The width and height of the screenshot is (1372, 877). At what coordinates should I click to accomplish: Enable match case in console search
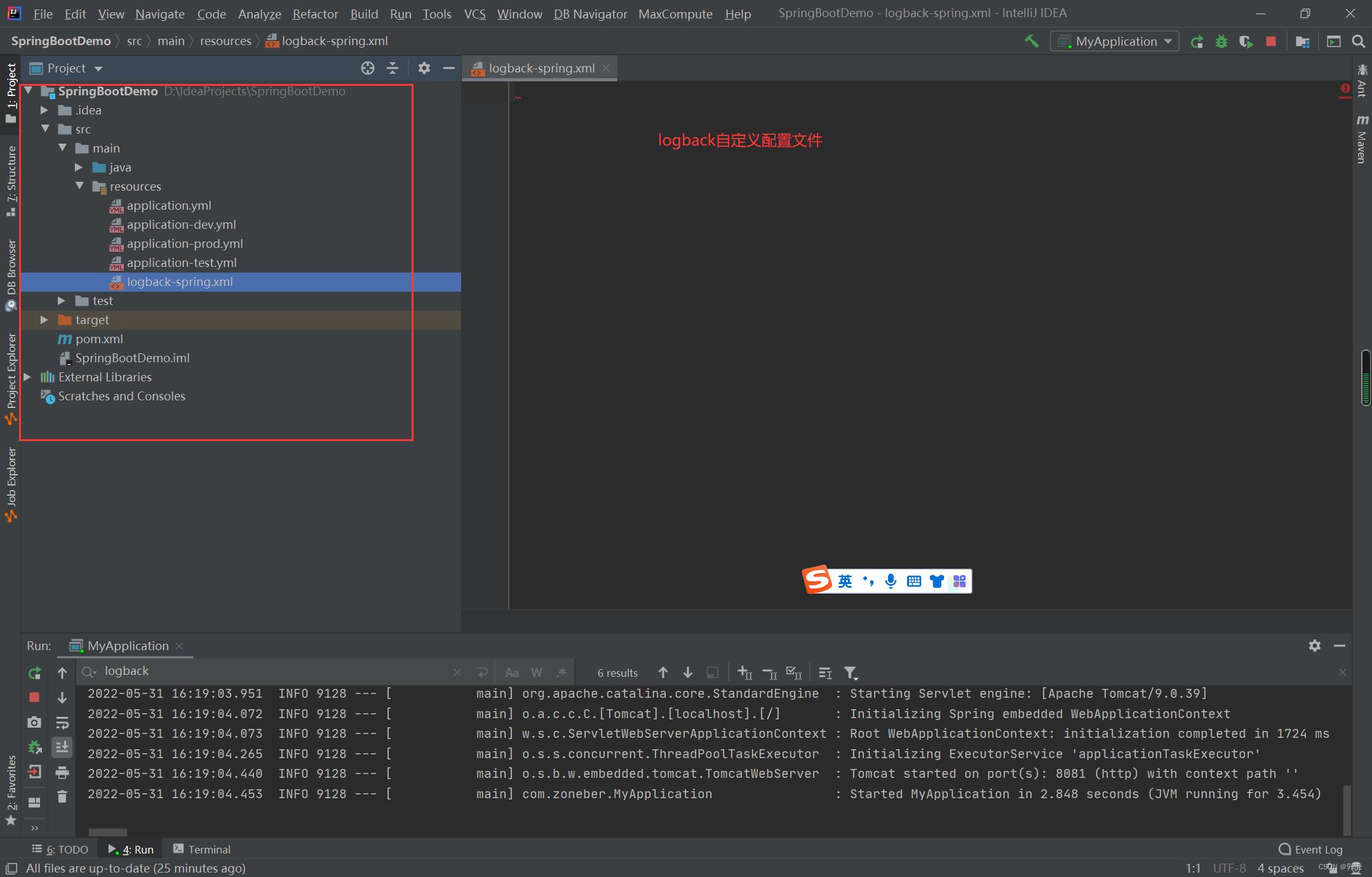(x=512, y=672)
